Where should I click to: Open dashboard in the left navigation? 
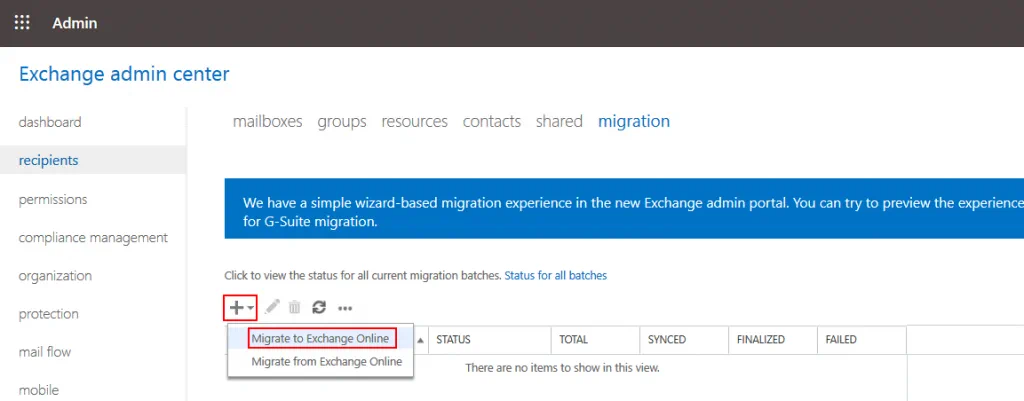[x=50, y=122]
